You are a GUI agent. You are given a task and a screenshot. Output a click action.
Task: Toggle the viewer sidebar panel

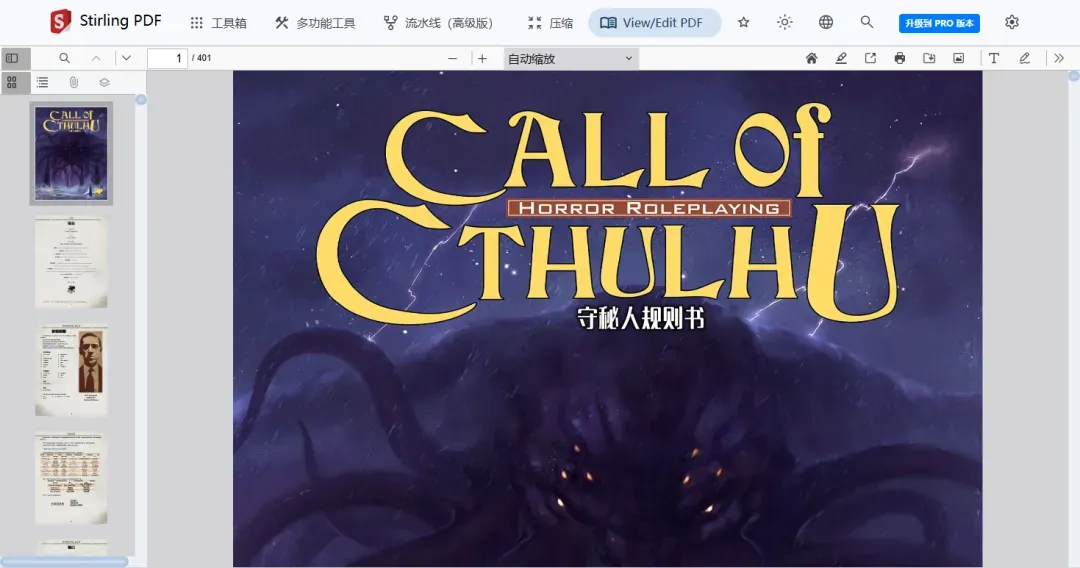12,59
